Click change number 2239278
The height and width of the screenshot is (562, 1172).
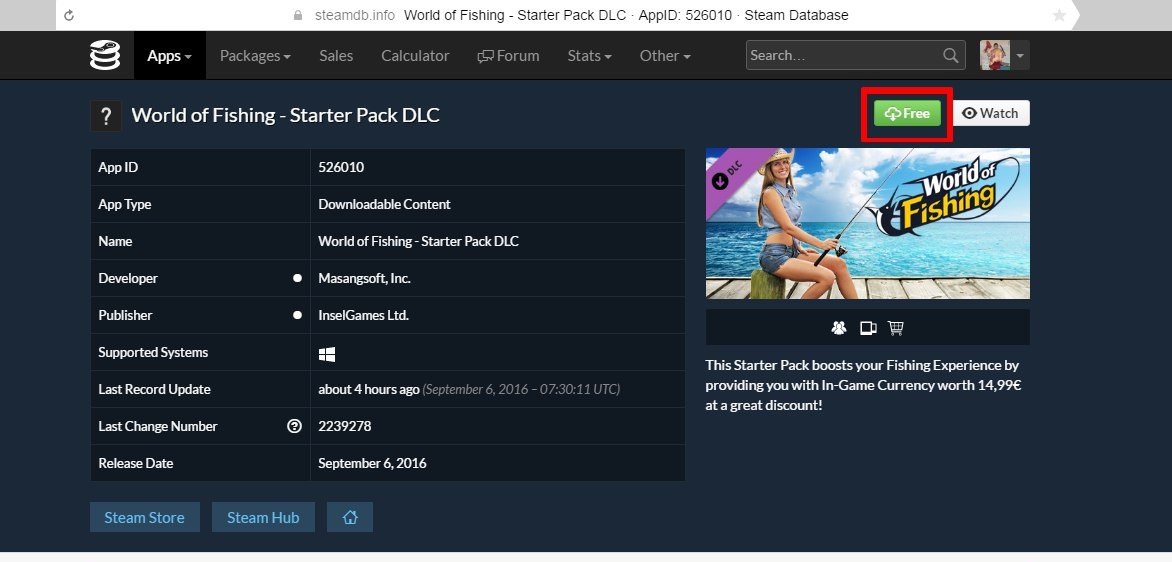(x=345, y=426)
